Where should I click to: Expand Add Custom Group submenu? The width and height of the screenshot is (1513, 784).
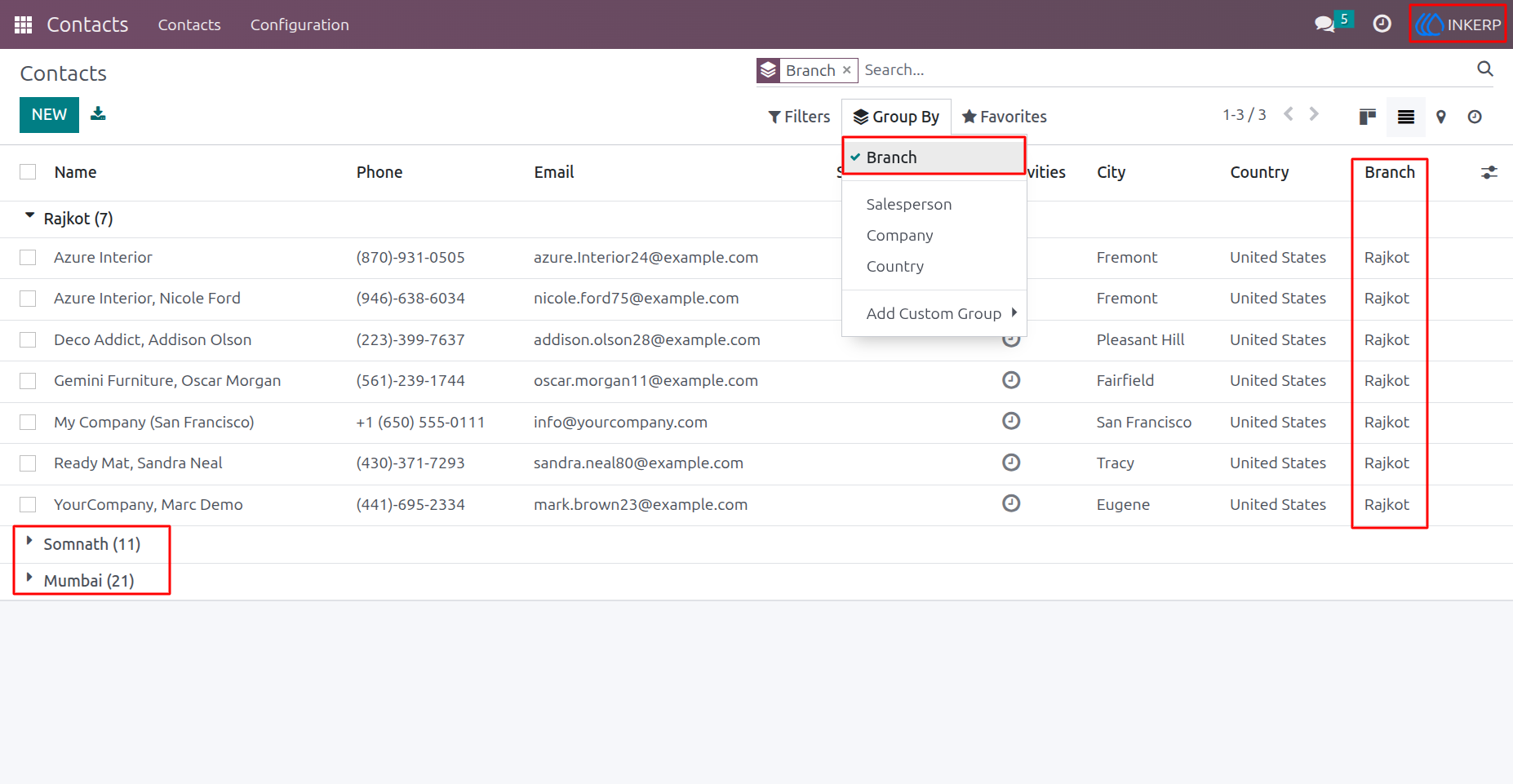[x=934, y=313]
